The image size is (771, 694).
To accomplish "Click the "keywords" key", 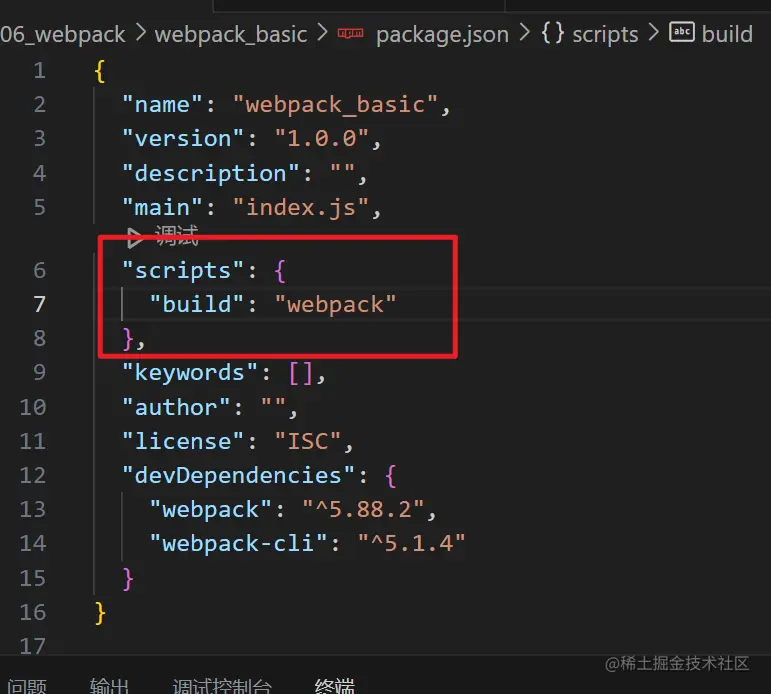I will 189,373.
